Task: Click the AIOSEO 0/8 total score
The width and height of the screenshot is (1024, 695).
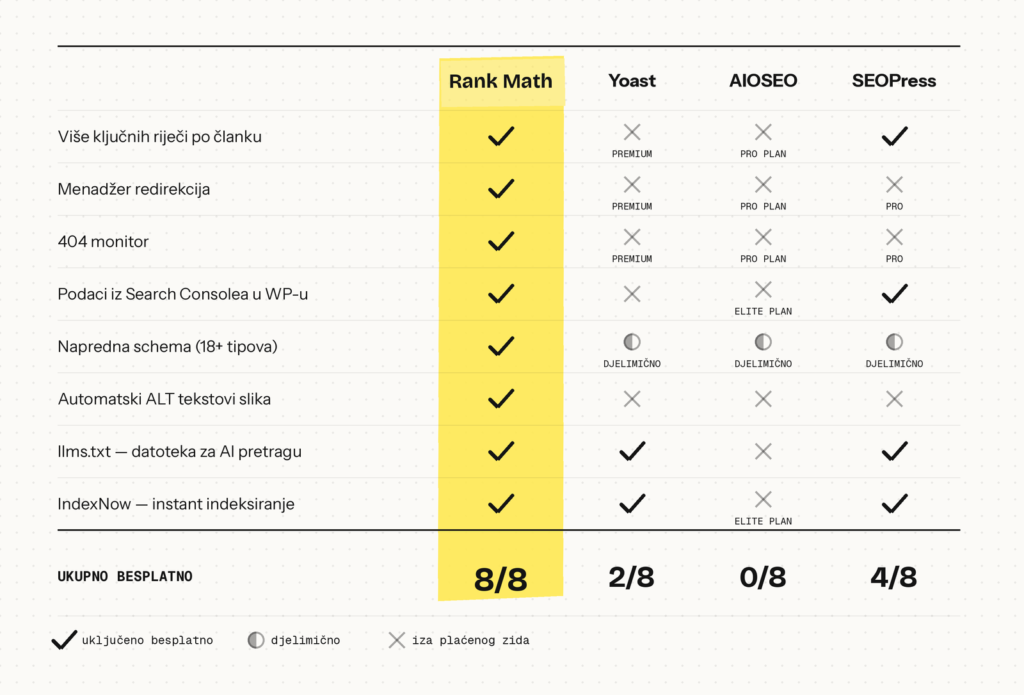Action: coord(763,577)
